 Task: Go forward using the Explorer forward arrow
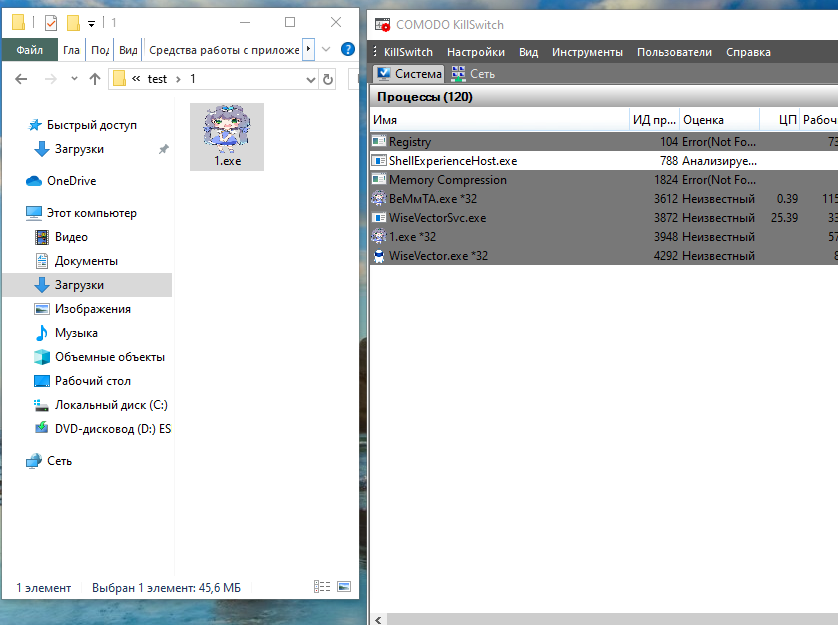pyautogui.click(x=51, y=79)
